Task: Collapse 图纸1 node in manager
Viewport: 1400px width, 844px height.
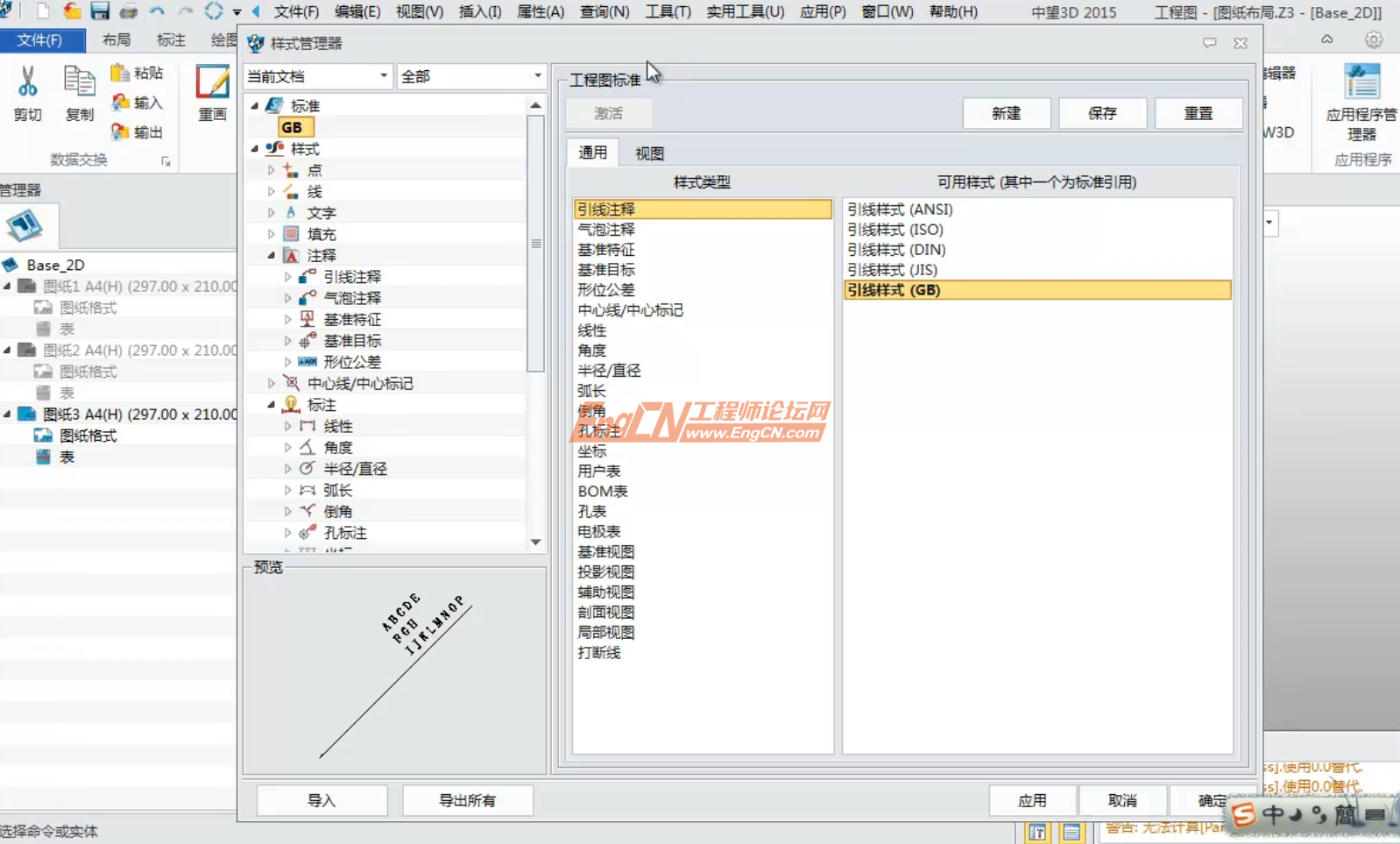Action: [7, 286]
